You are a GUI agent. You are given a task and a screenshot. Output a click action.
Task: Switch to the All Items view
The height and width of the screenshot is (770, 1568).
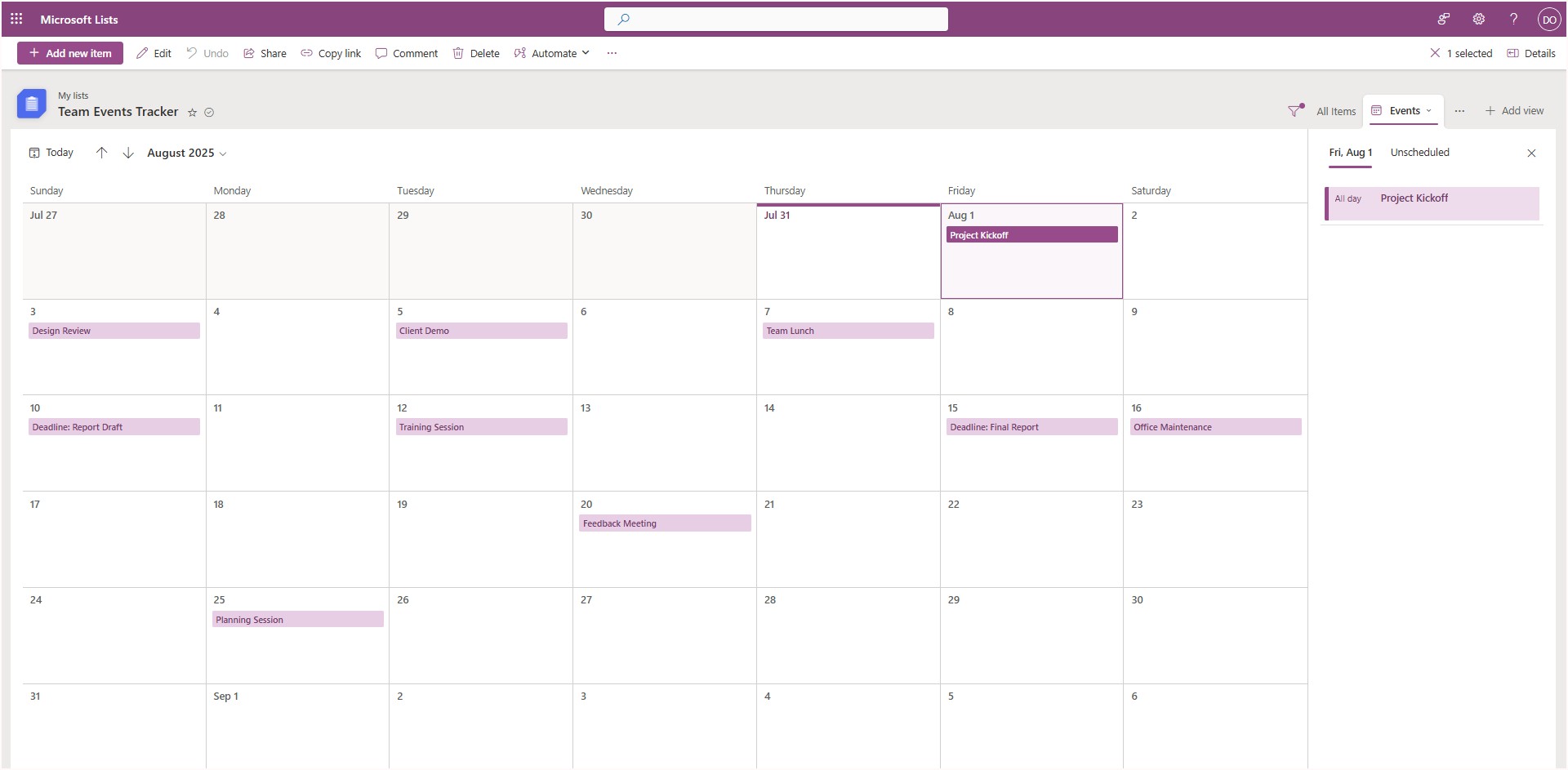coord(1335,111)
